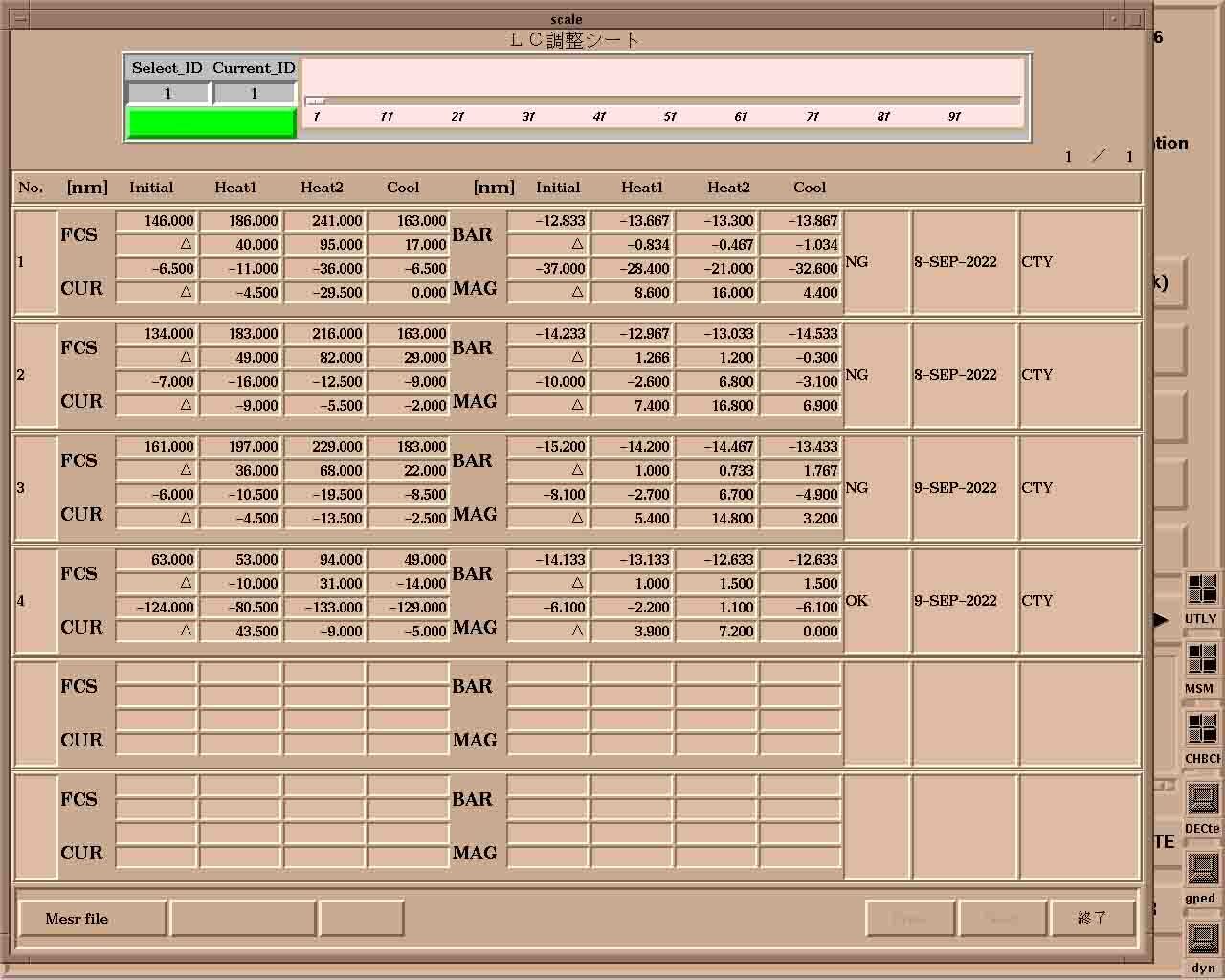Select row 2 FCS Heat2 216.000

coord(324,334)
